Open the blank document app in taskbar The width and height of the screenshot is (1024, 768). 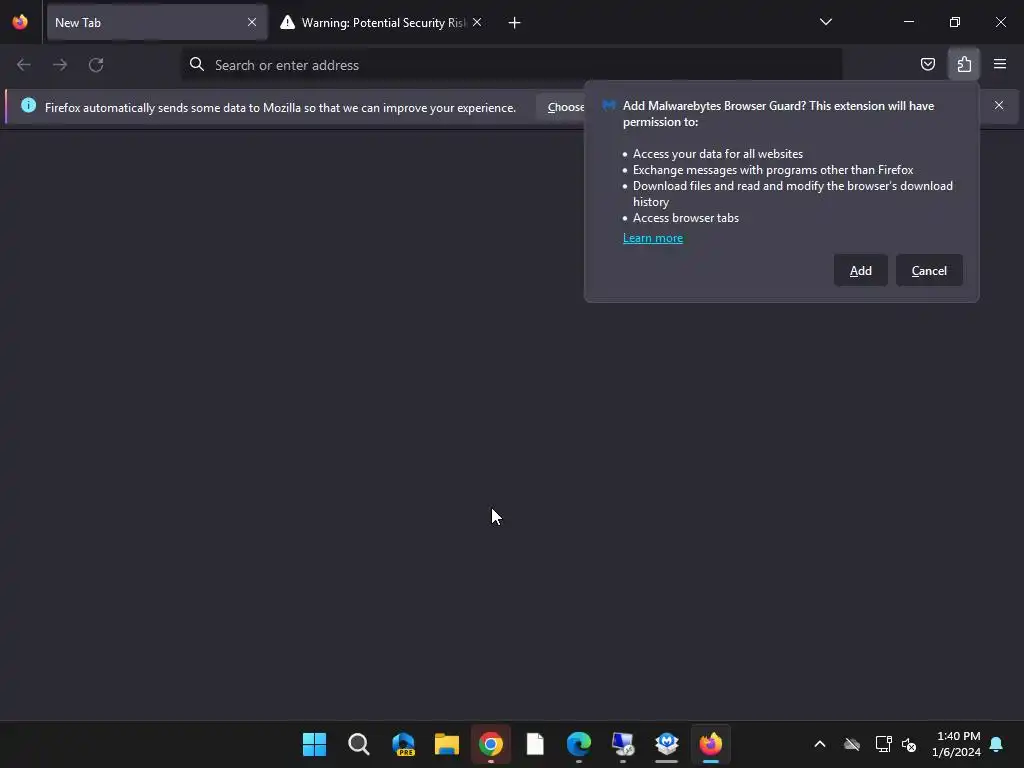535,744
